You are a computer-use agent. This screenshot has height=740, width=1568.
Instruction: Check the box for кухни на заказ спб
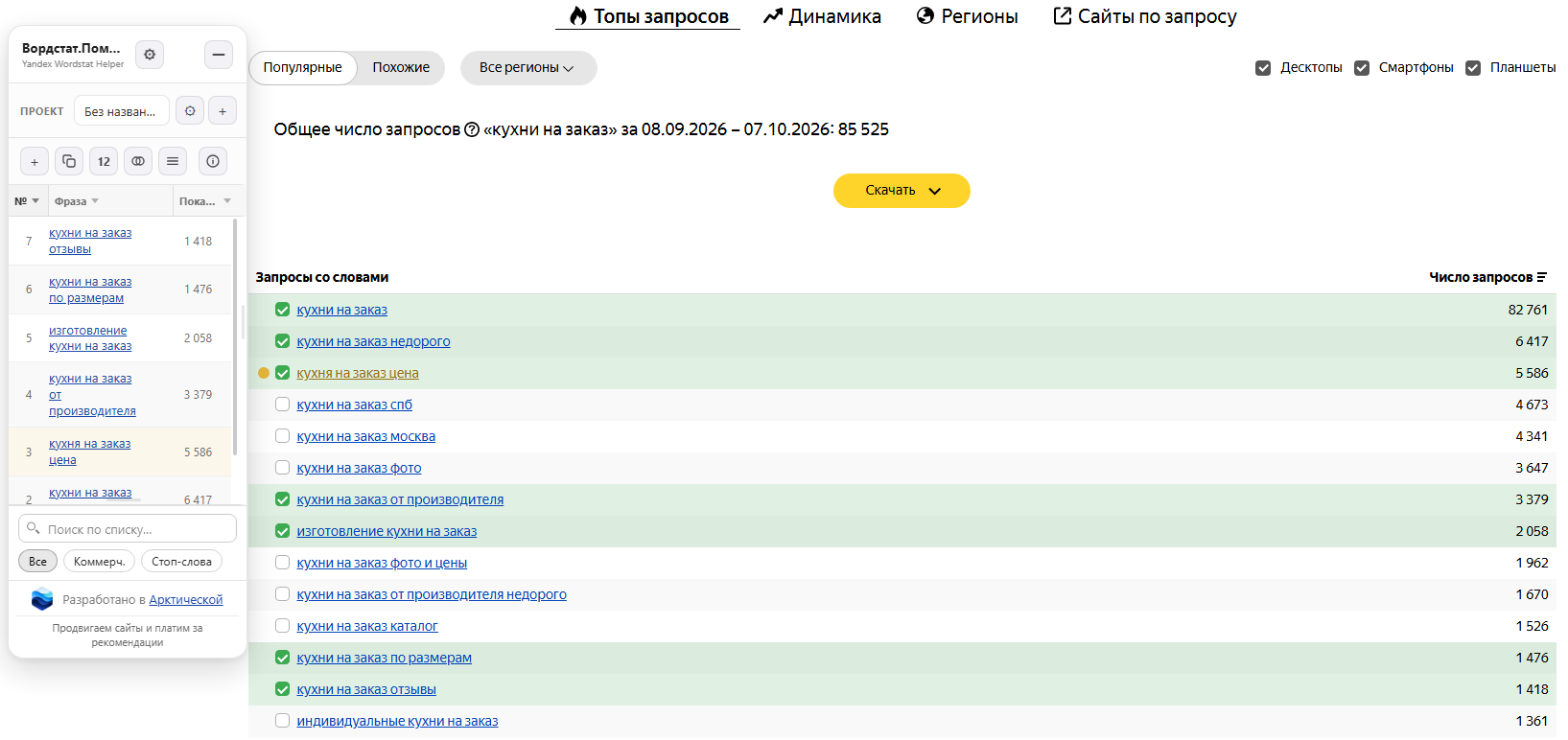[282, 405]
